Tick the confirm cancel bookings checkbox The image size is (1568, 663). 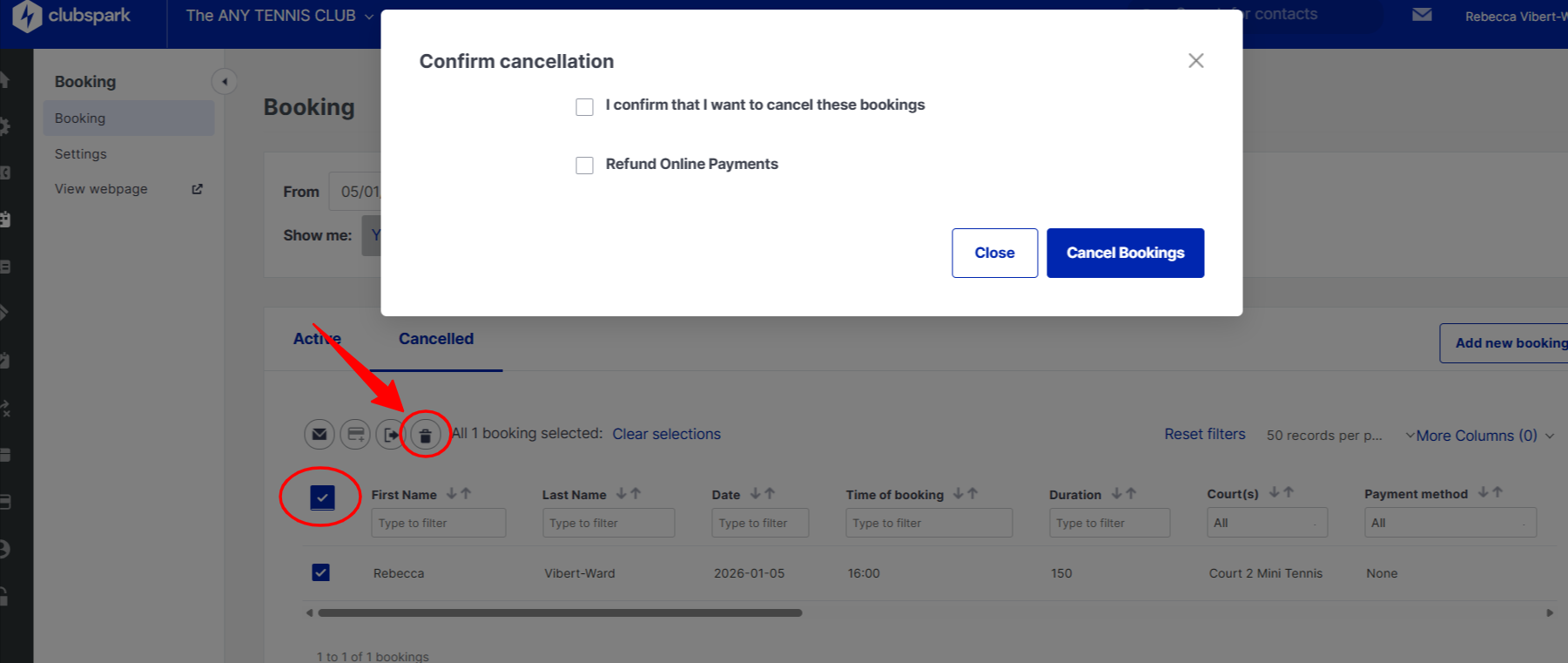584,106
